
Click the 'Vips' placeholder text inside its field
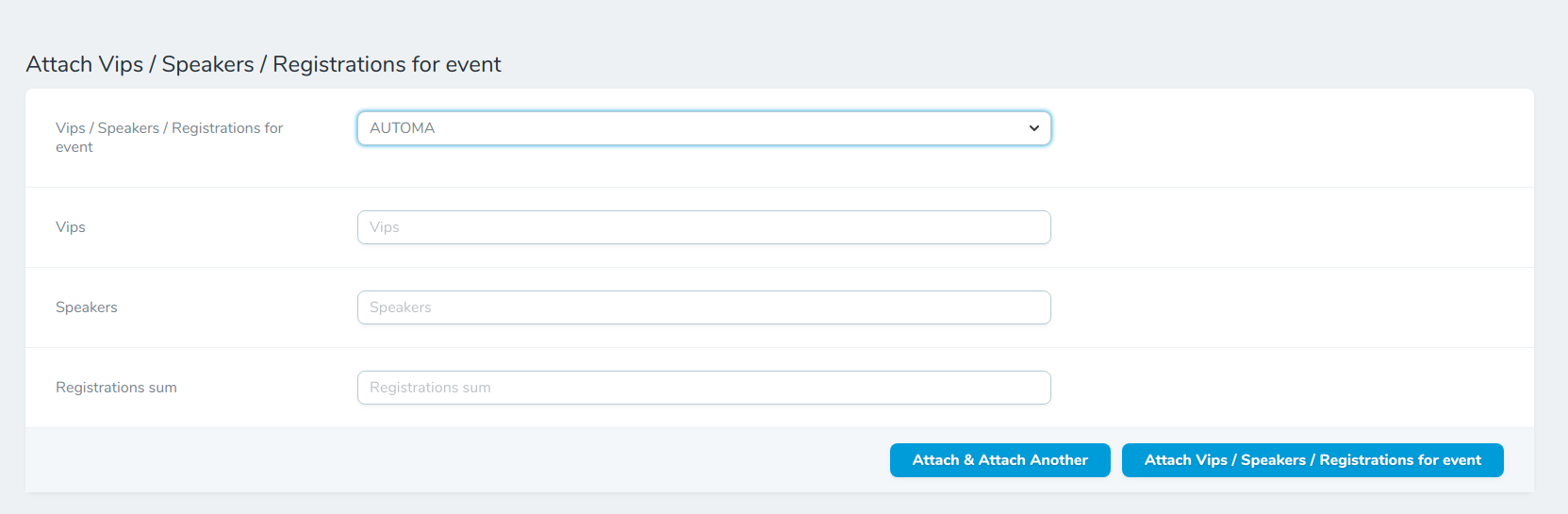click(x=385, y=227)
